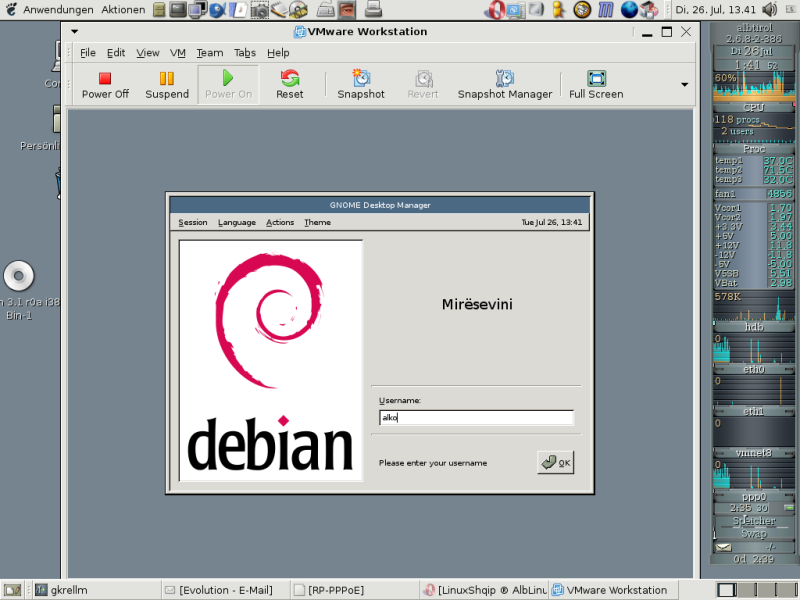Select VMware Workstation taskbar button
The height and width of the screenshot is (600, 800).
[x=614, y=590]
